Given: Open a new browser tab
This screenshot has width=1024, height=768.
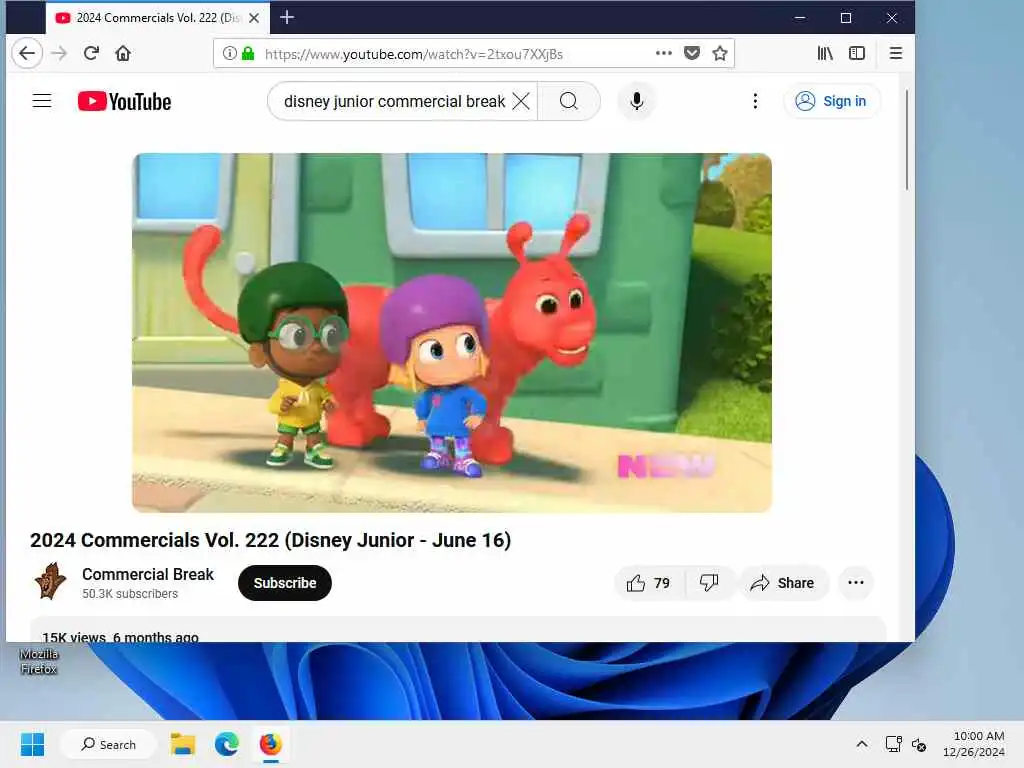Looking at the screenshot, I should pos(287,18).
